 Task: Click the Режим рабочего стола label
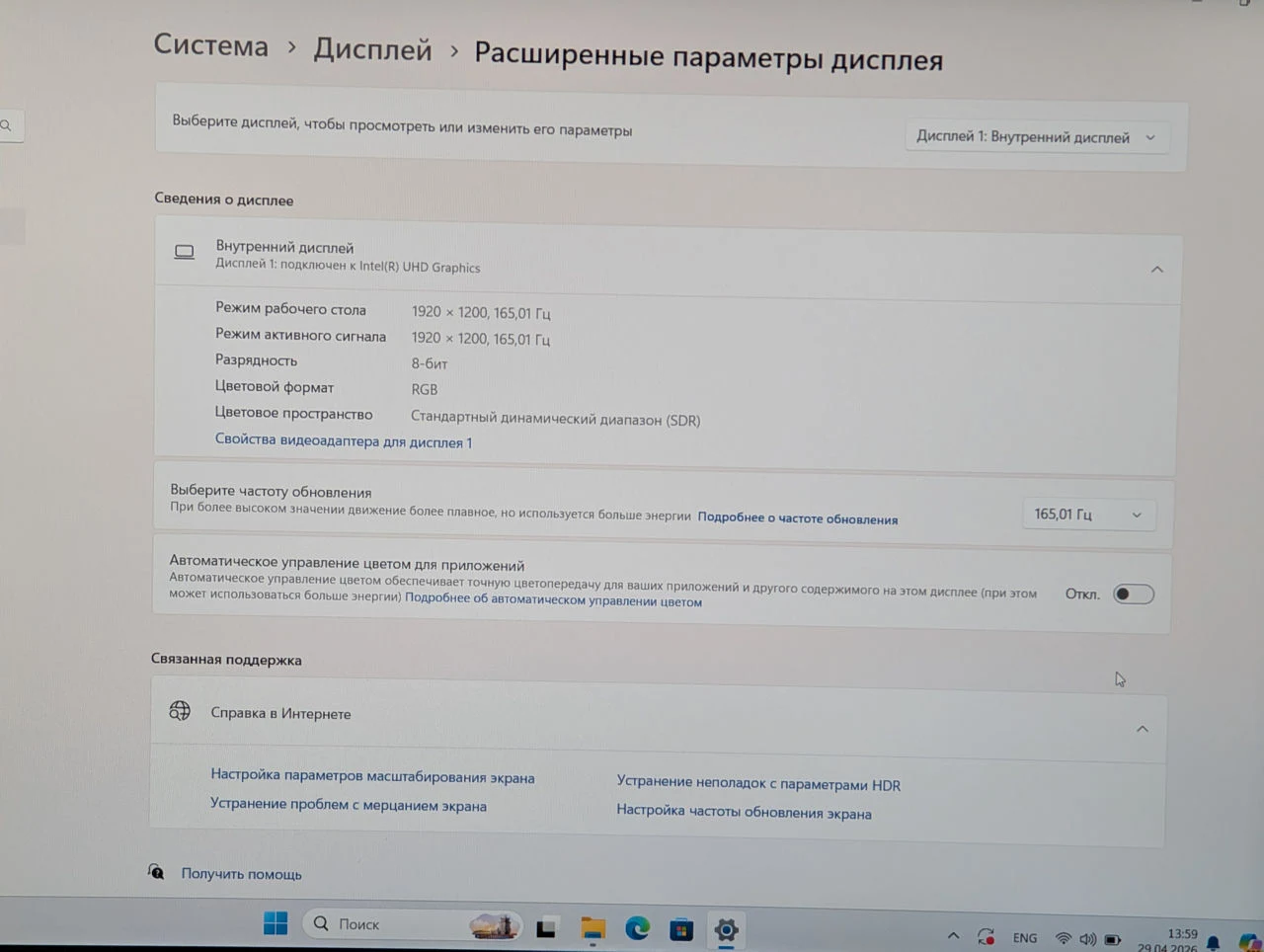click(x=290, y=309)
